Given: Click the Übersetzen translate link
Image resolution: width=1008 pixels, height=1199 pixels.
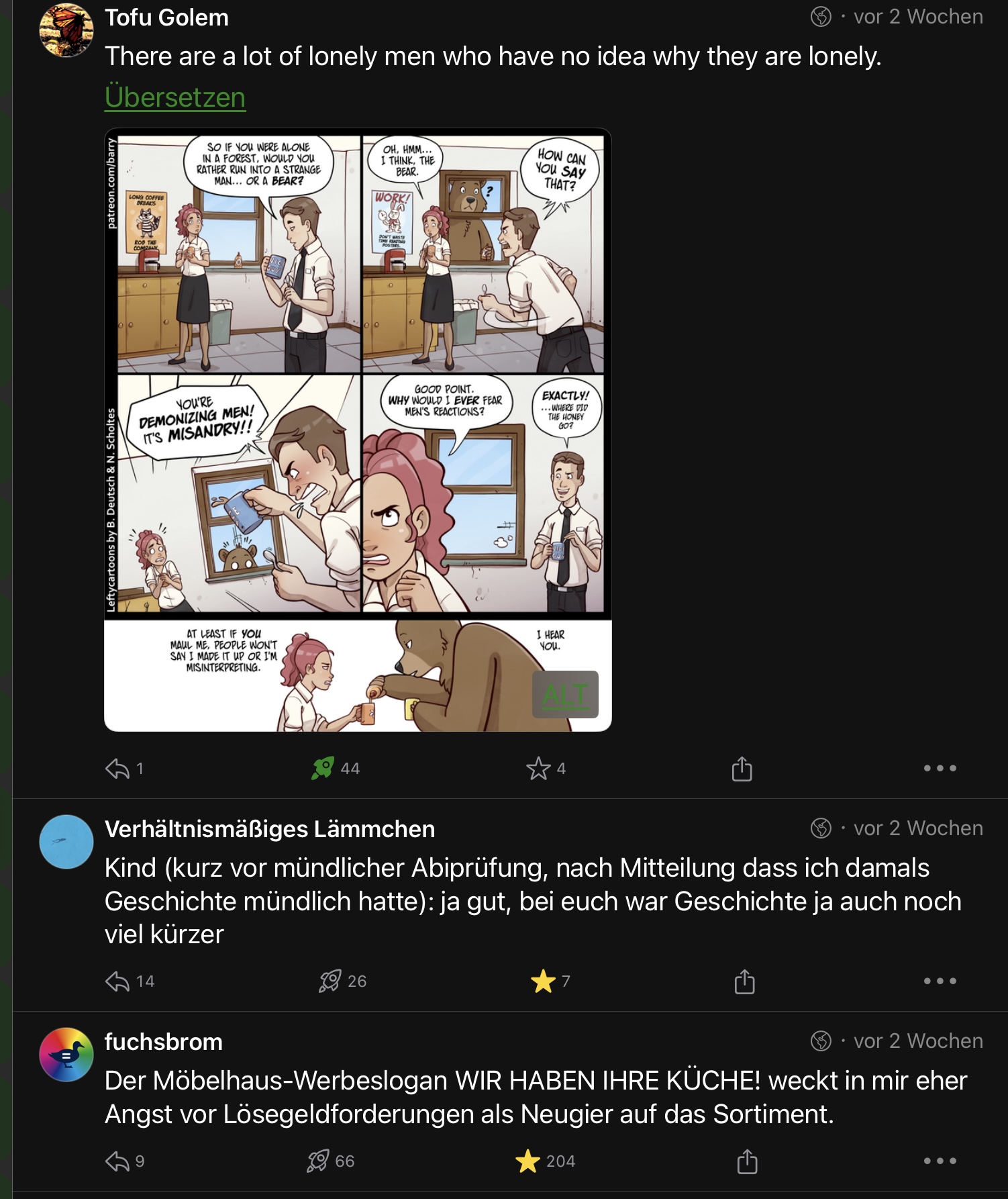Looking at the screenshot, I should coord(175,98).
